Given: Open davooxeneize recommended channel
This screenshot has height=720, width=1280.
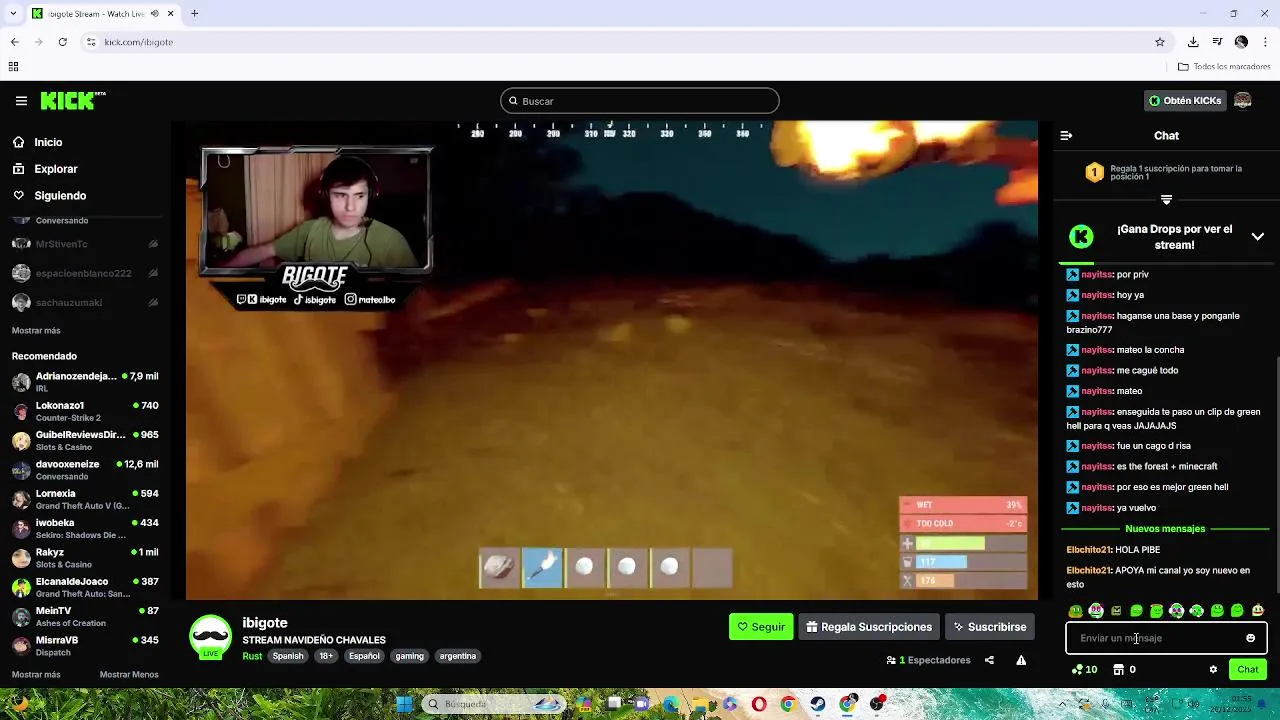Looking at the screenshot, I should [x=85, y=470].
